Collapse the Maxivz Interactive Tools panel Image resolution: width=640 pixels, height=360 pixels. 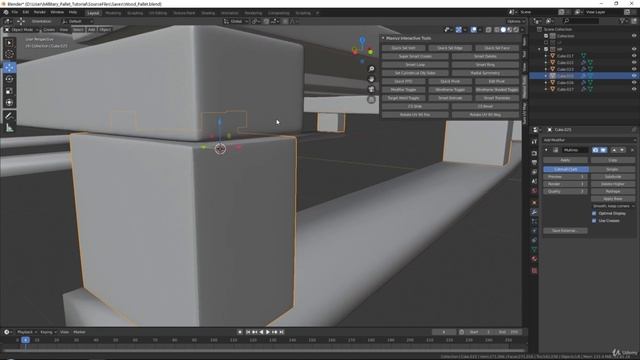pyautogui.click(x=383, y=38)
